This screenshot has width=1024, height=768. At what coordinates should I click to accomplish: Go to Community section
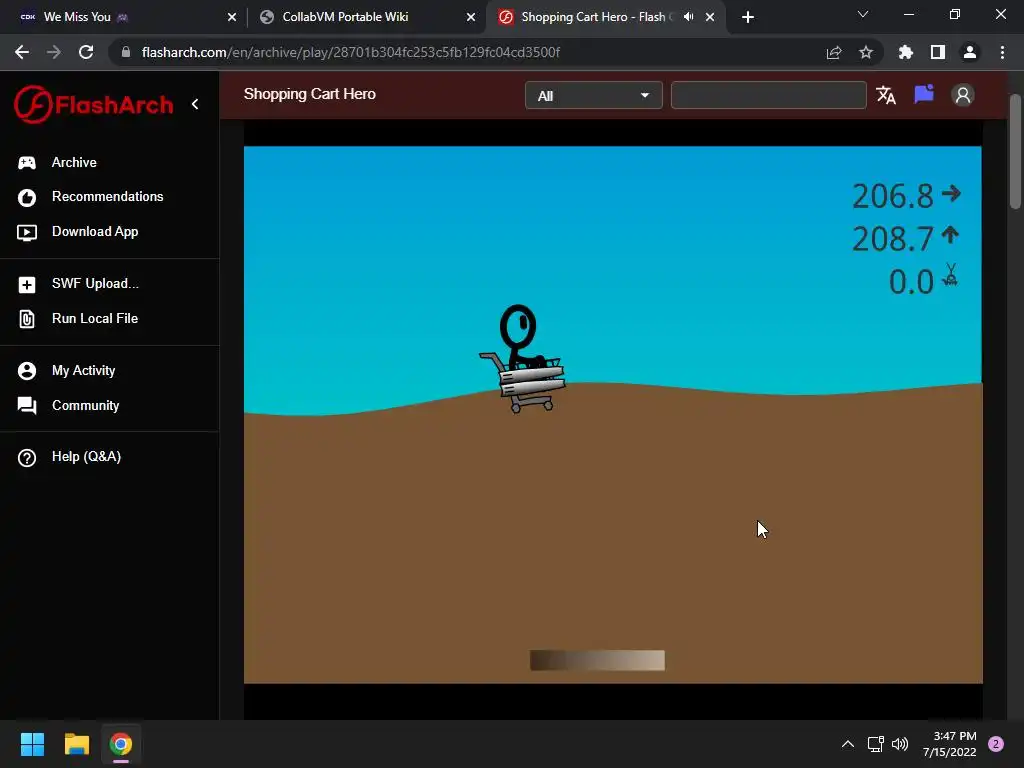pos(86,405)
